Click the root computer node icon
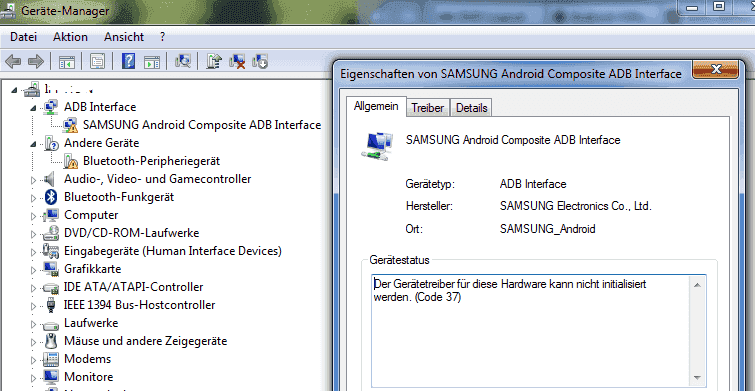This screenshot has height=391, width=755. [x=32, y=89]
